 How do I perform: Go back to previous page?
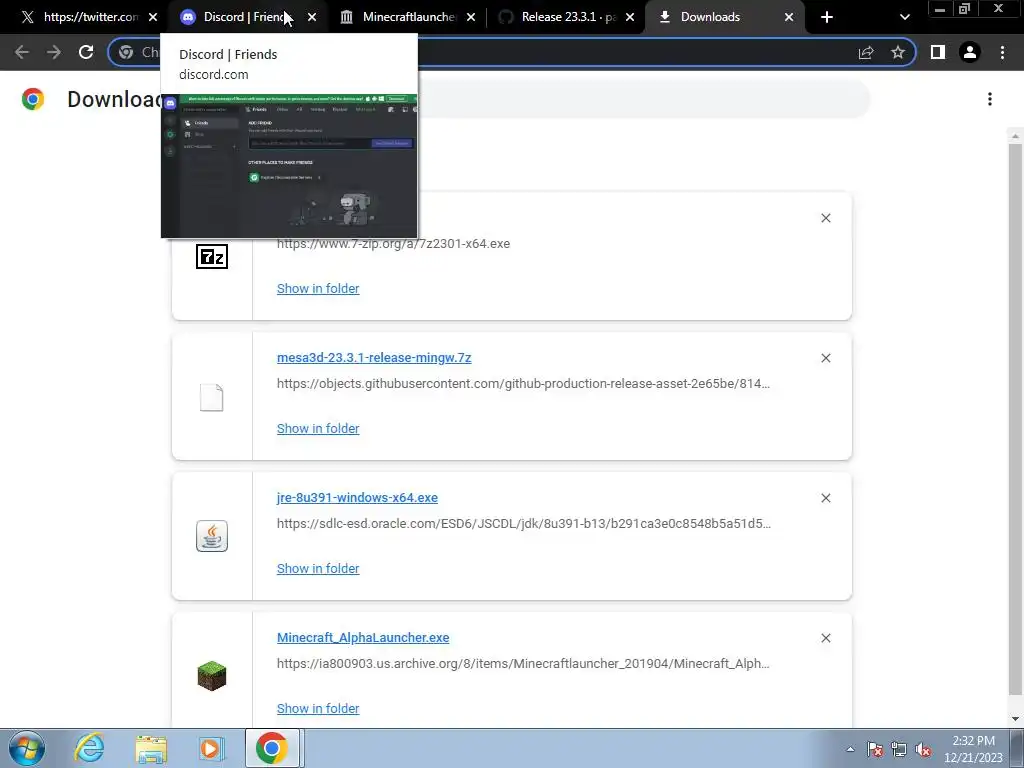pyautogui.click(x=22, y=52)
